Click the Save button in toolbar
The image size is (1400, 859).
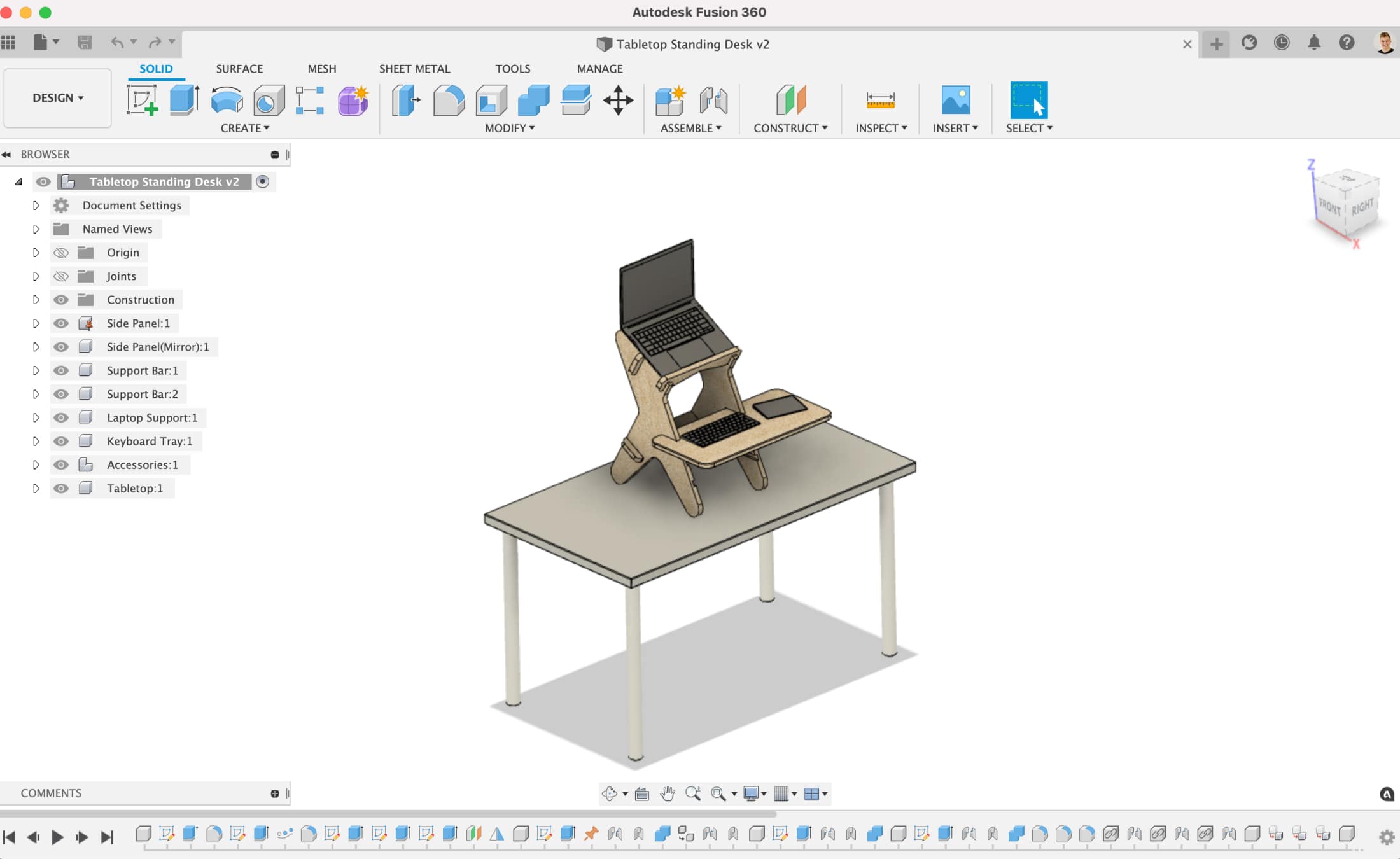85,42
